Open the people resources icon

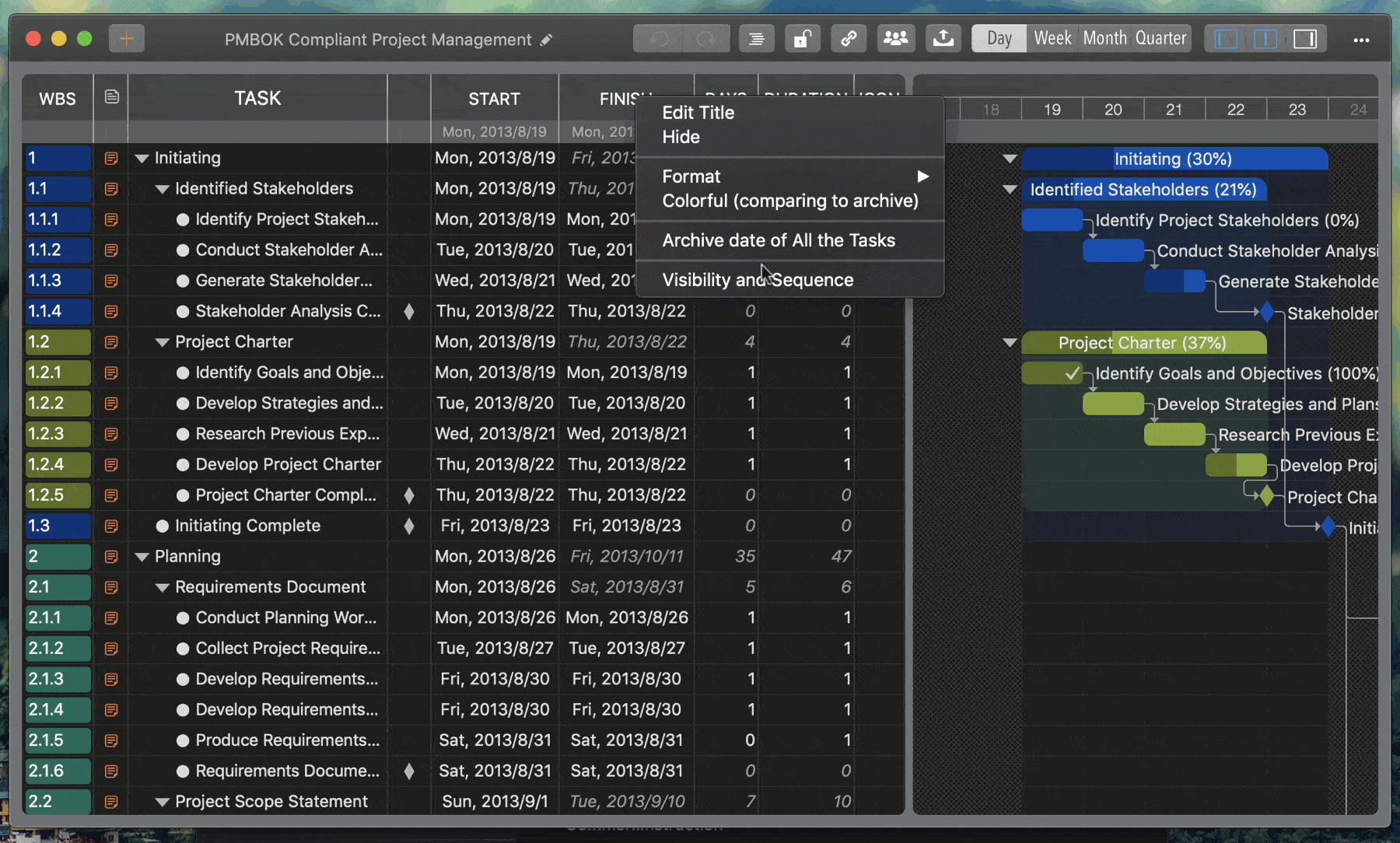(895, 38)
